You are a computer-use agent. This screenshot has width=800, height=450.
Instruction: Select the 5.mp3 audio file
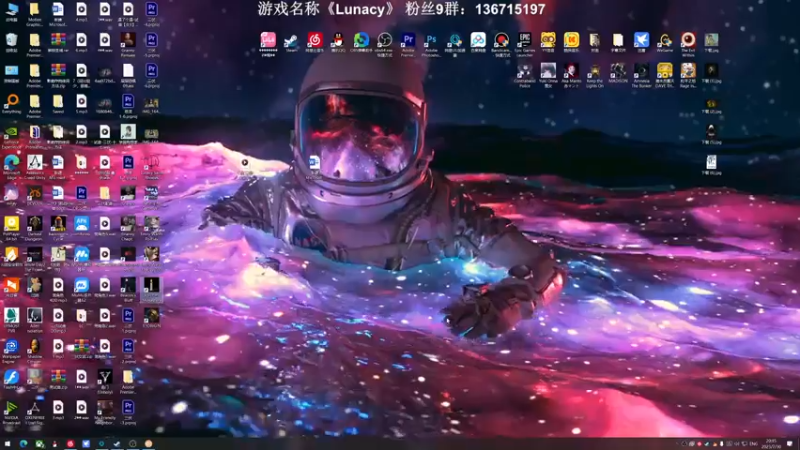[x=81, y=104]
